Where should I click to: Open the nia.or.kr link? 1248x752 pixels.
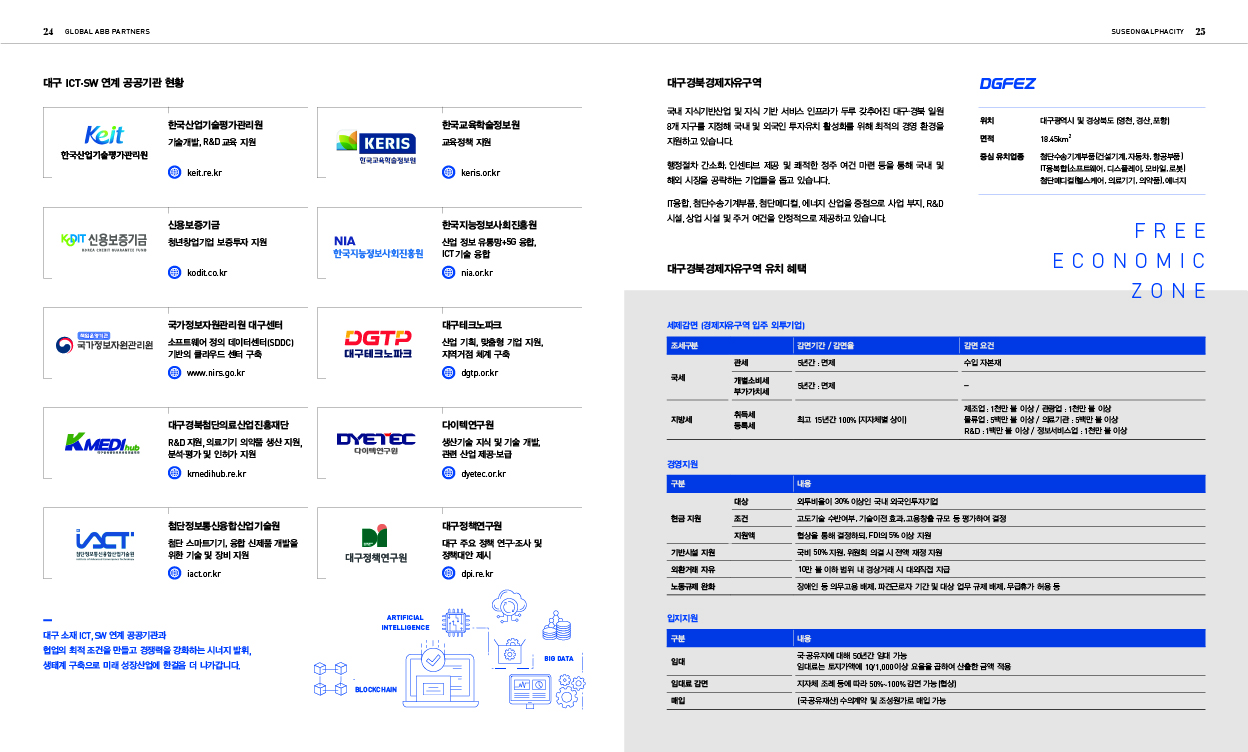pos(477,272)
